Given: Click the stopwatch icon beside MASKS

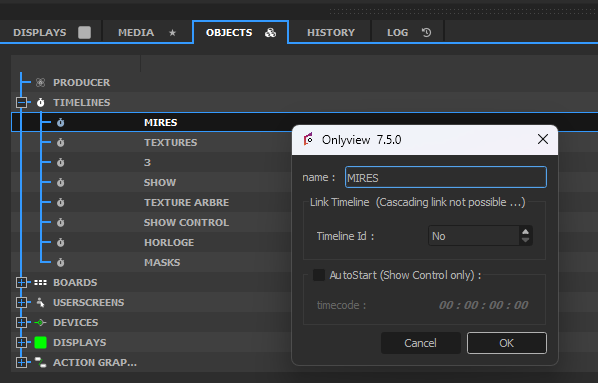Looking at the screenshot, I should click(61, 262).
